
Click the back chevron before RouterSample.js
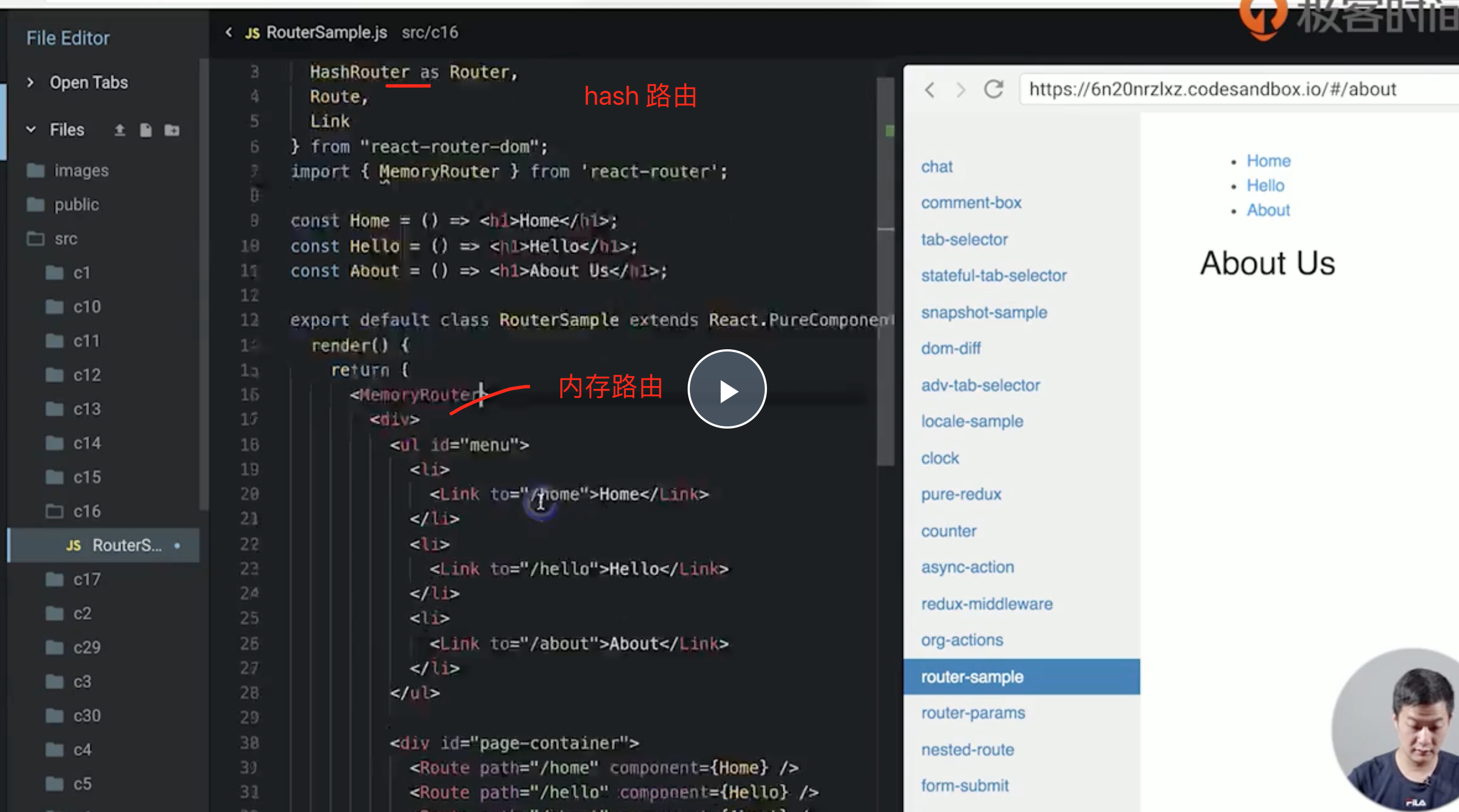click(229, 33)
